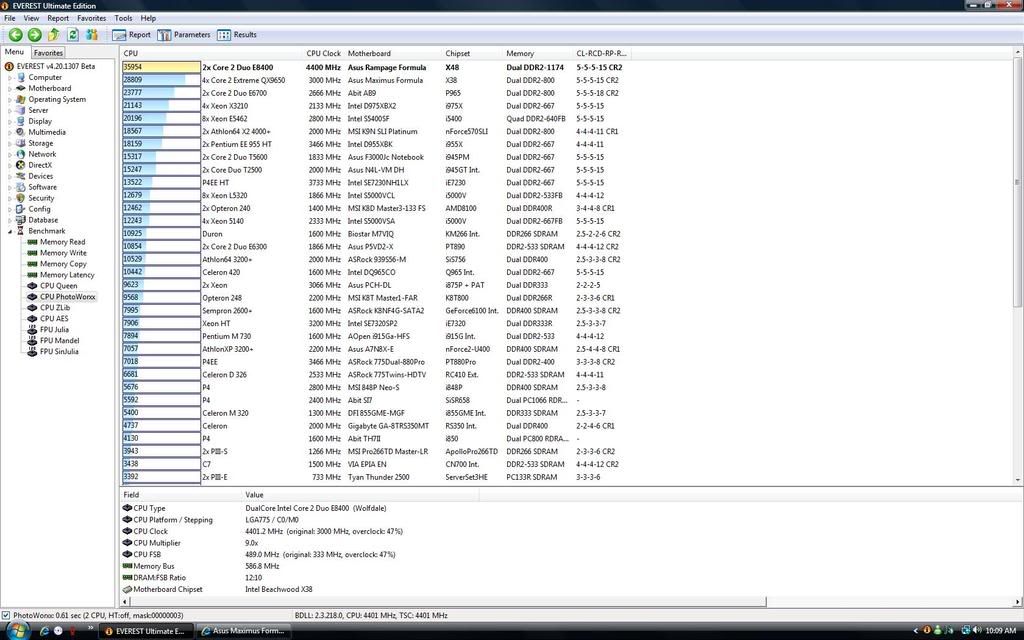Viewport: 1024px width, 640px height.
Task: Open the Help menu
Action: point(148,18)
